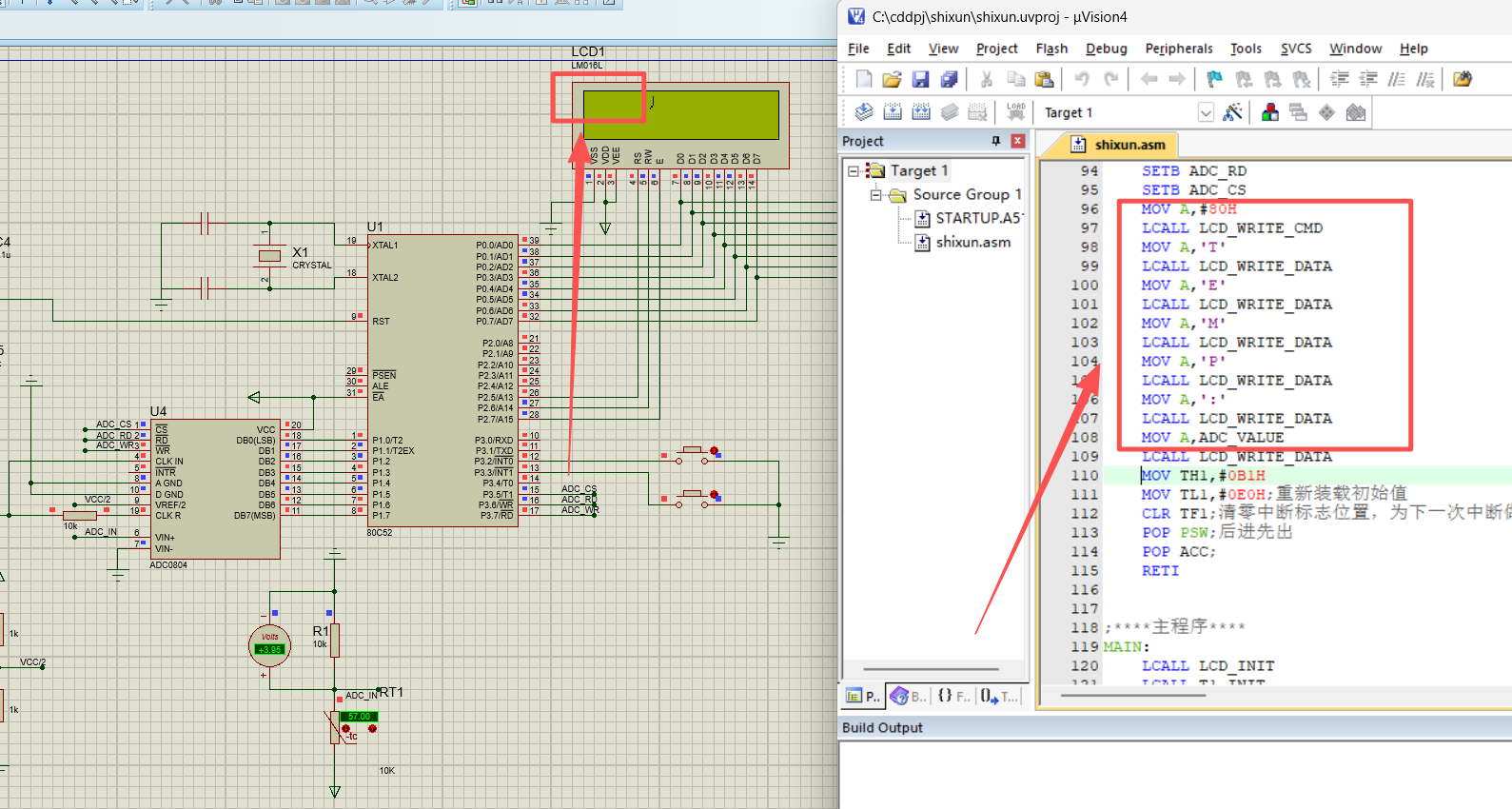Collapse the Target 1 tree node

click(854, 171)
